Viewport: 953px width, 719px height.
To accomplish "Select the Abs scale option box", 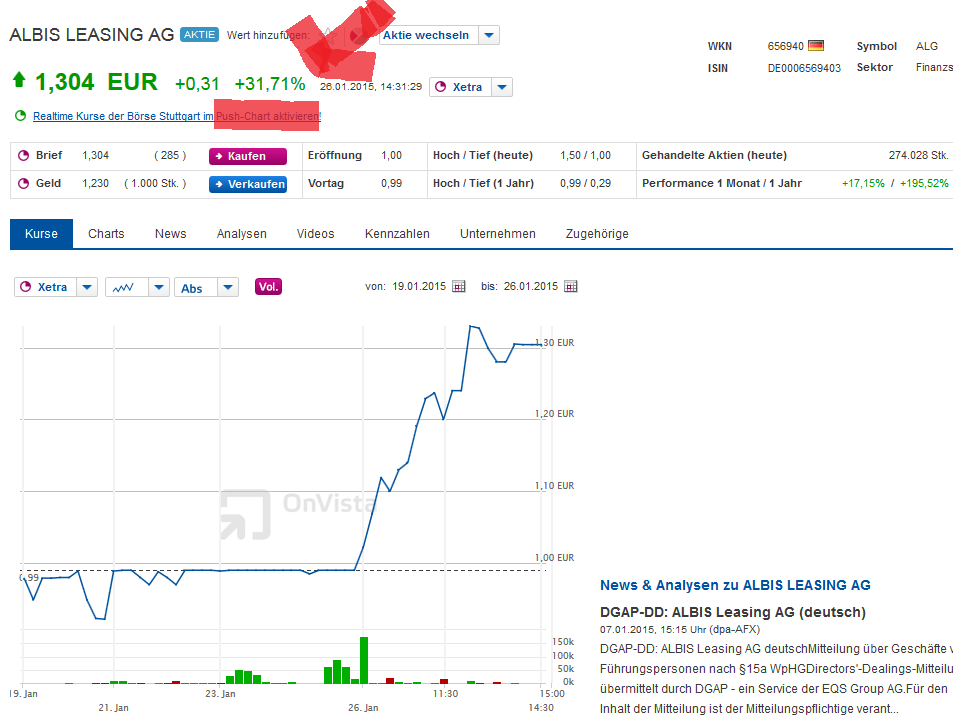I will (x=196, y=287).
